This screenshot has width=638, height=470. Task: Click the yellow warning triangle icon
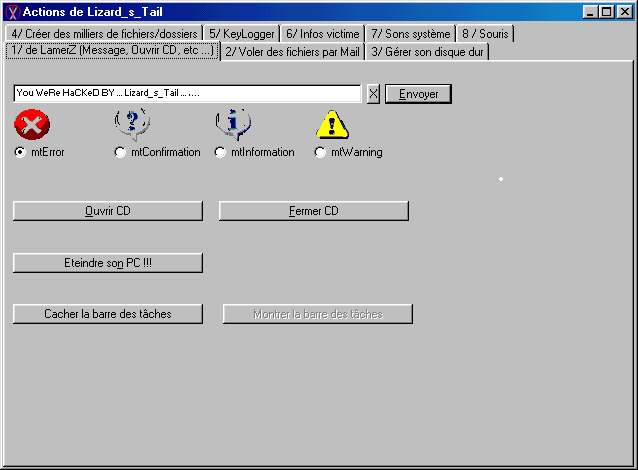pos(332,124)
